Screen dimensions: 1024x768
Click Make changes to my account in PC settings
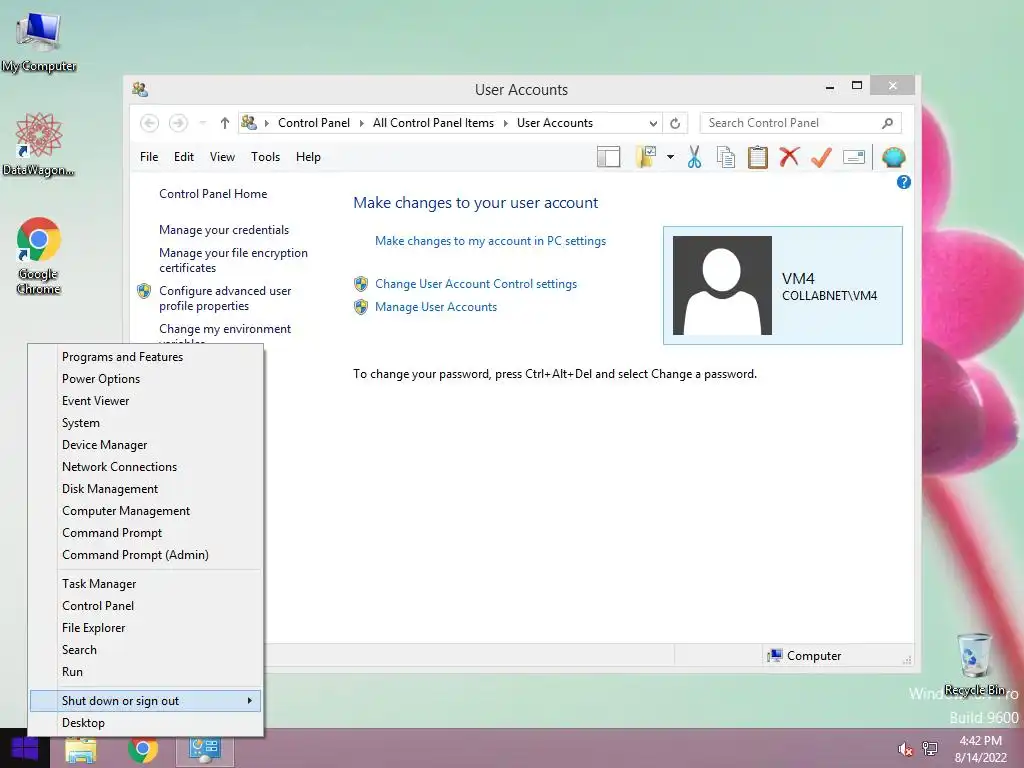click(x=490, y=241)
